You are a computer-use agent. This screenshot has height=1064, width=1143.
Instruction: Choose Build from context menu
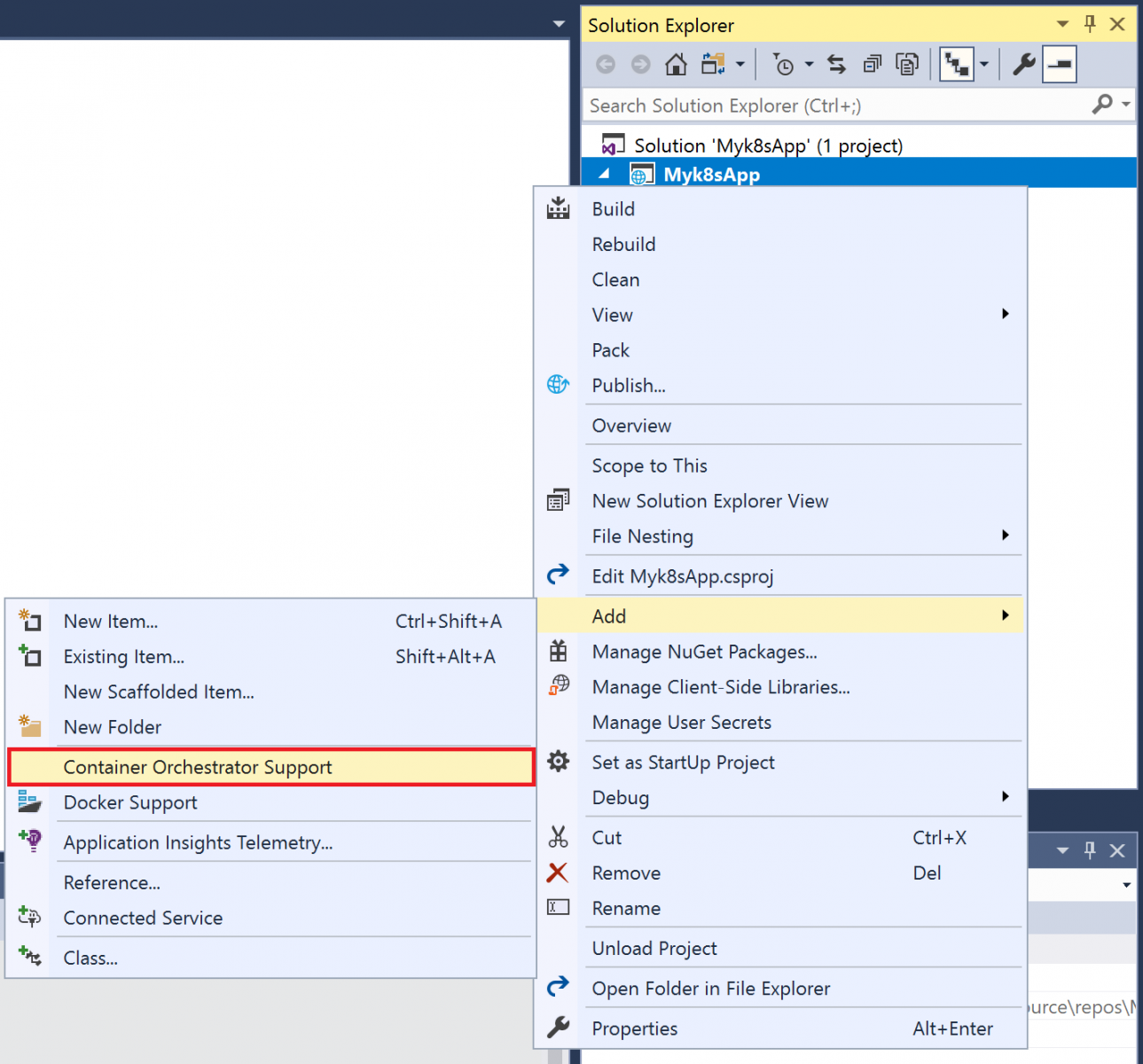coord(613,209)
